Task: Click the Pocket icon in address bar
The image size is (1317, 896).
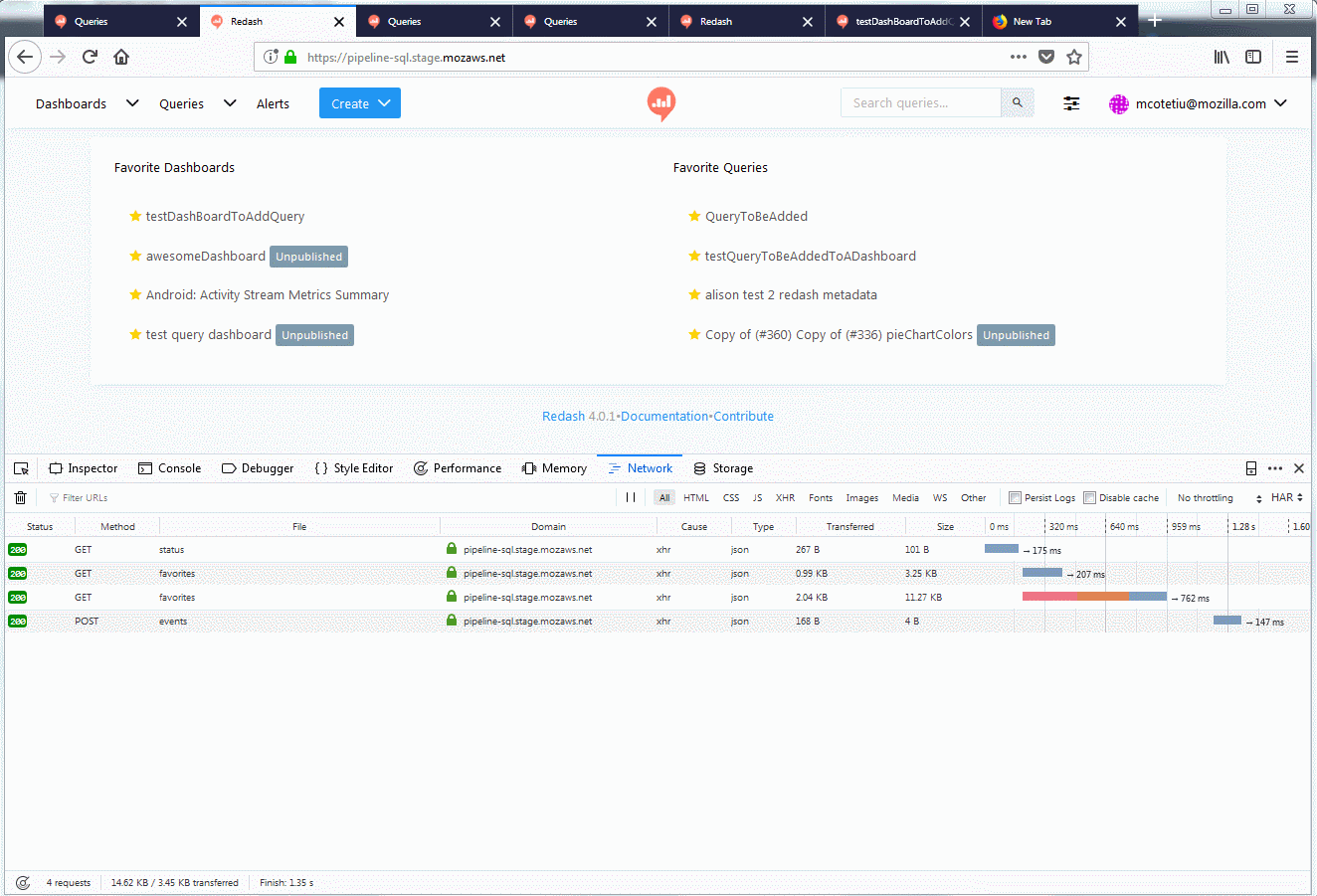Action: point(1046,57)
